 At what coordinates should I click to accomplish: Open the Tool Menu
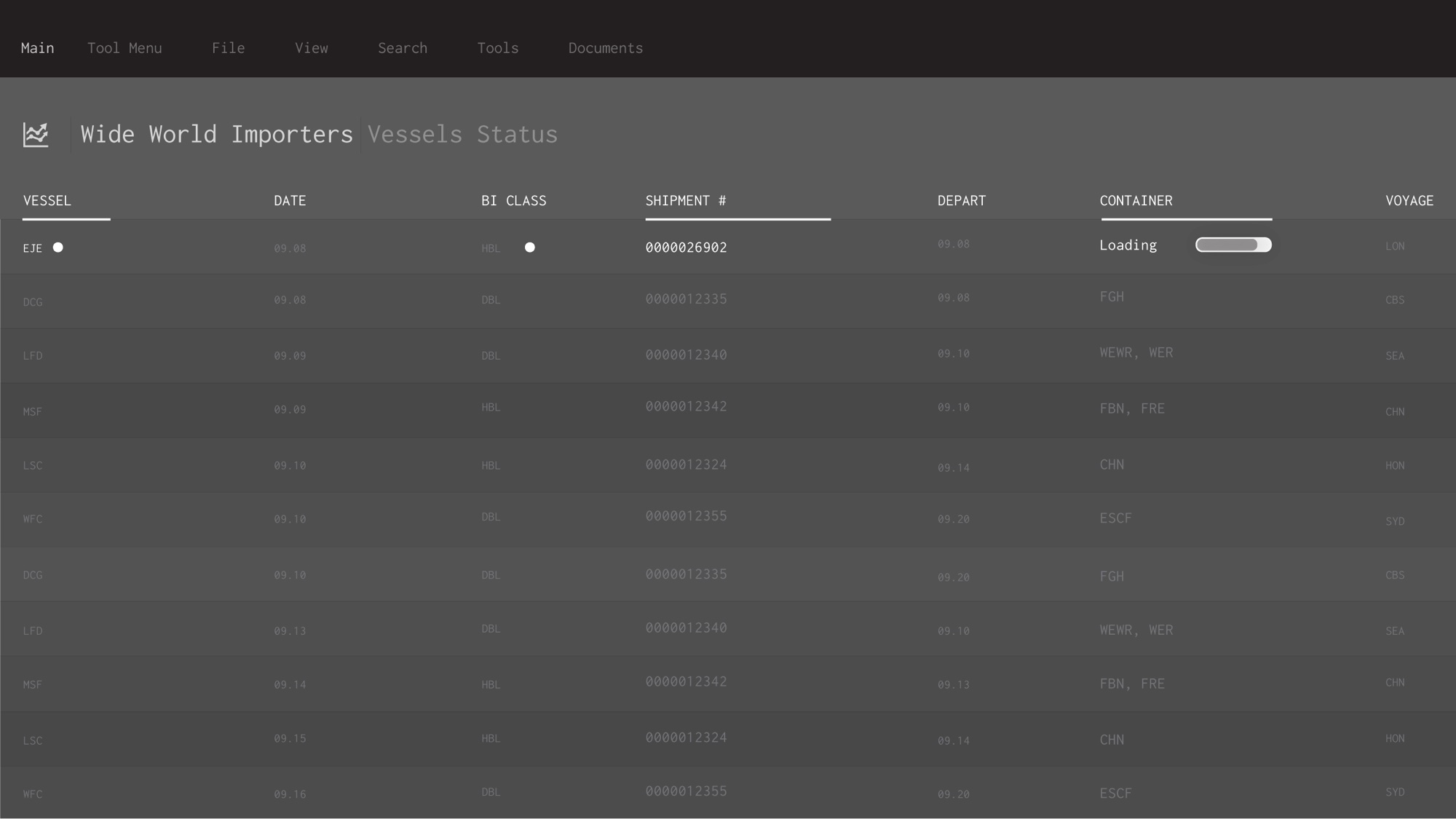124,48
